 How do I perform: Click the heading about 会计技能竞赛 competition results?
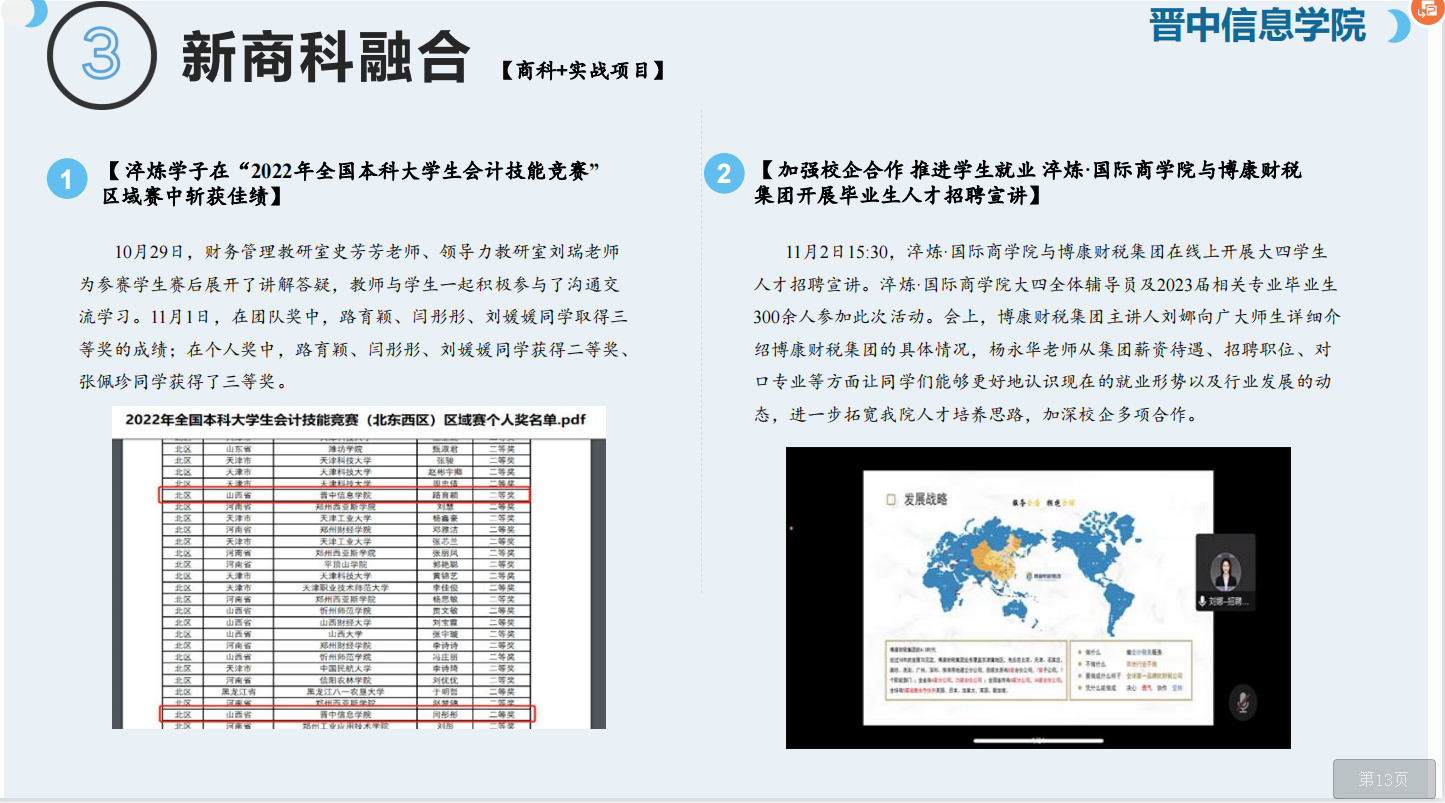tap(350, 183)
